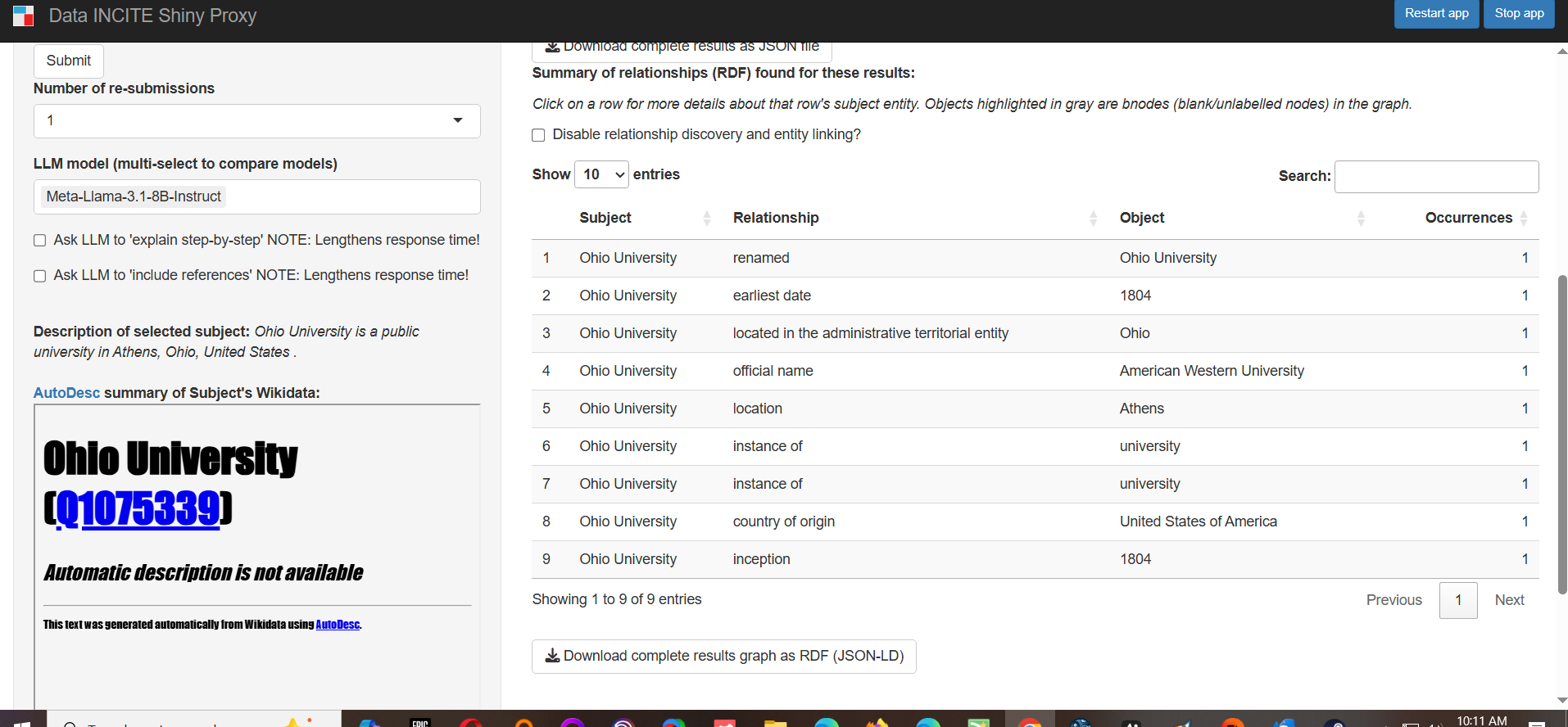Open Number of re-submissions dropdown
1568x727 pixels.
[256, 121]
